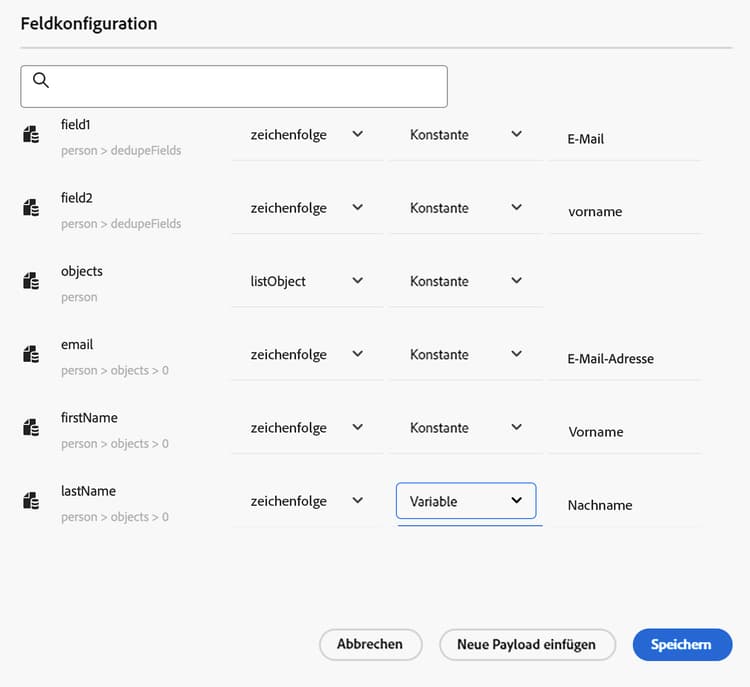Viewport: 750px width, 687px height.
Task: Click the Speichern button
Action: coord(682,644)
